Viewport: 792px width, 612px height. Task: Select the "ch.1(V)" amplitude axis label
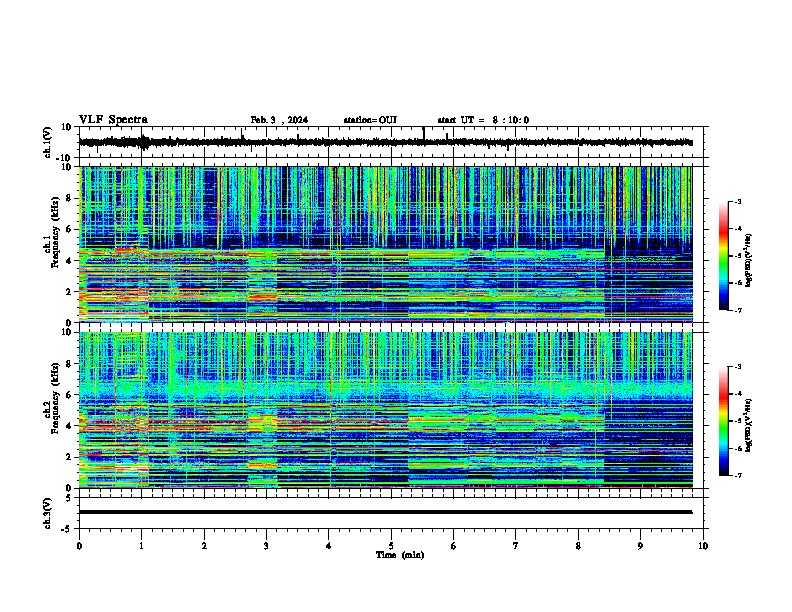[x=48, y=142]
